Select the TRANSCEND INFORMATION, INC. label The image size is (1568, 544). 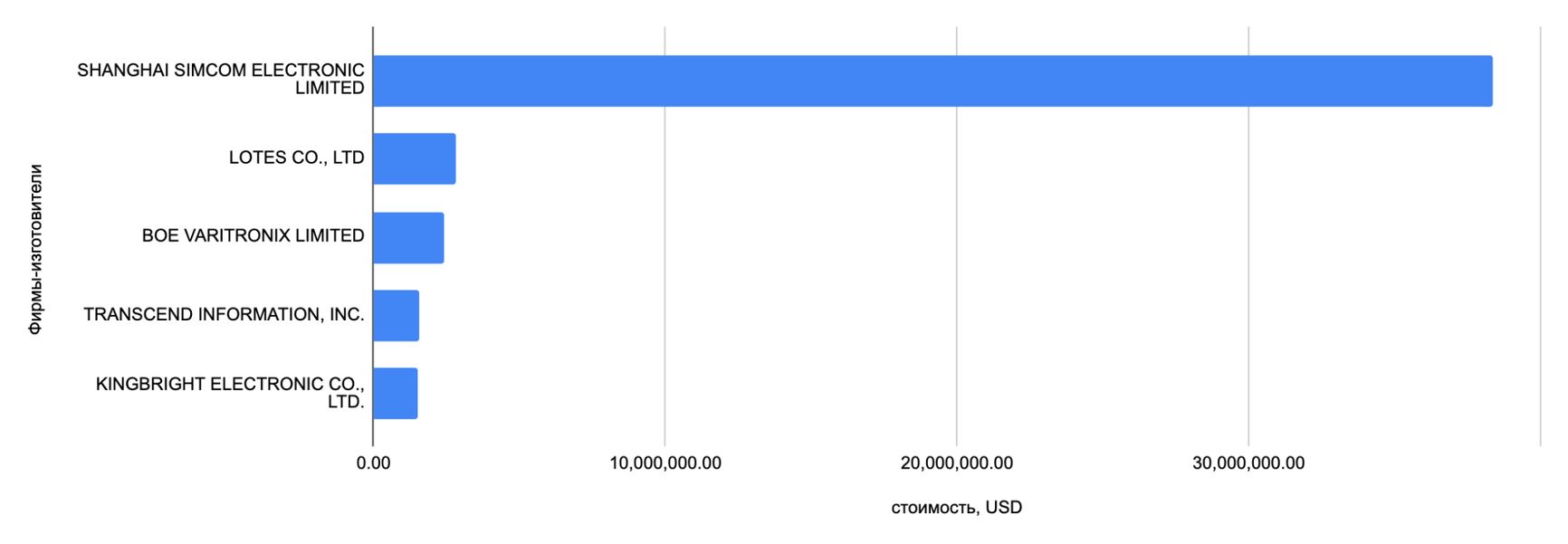pyautogui.click(x=224, y=314)
